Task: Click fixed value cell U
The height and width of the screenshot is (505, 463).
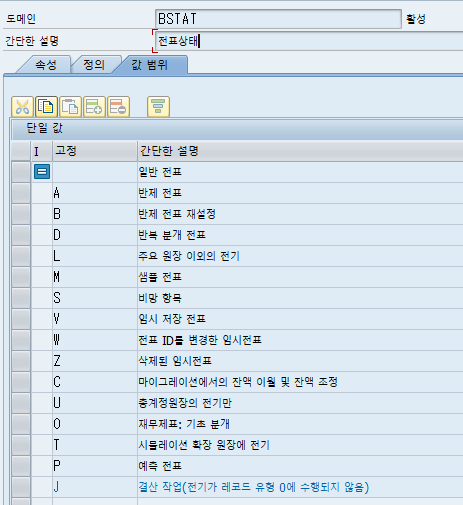Action: pos(95,403)
